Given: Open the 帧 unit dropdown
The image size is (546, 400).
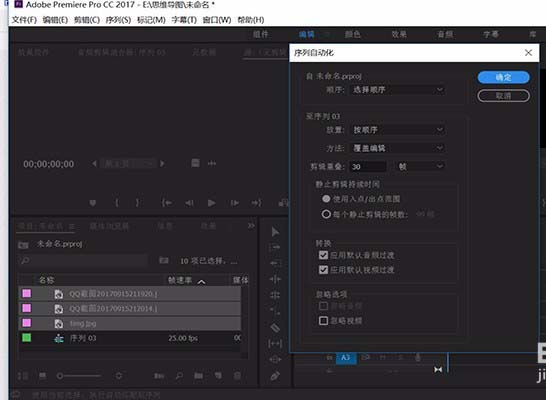Looking at the screenshot, I should (421, 166).
